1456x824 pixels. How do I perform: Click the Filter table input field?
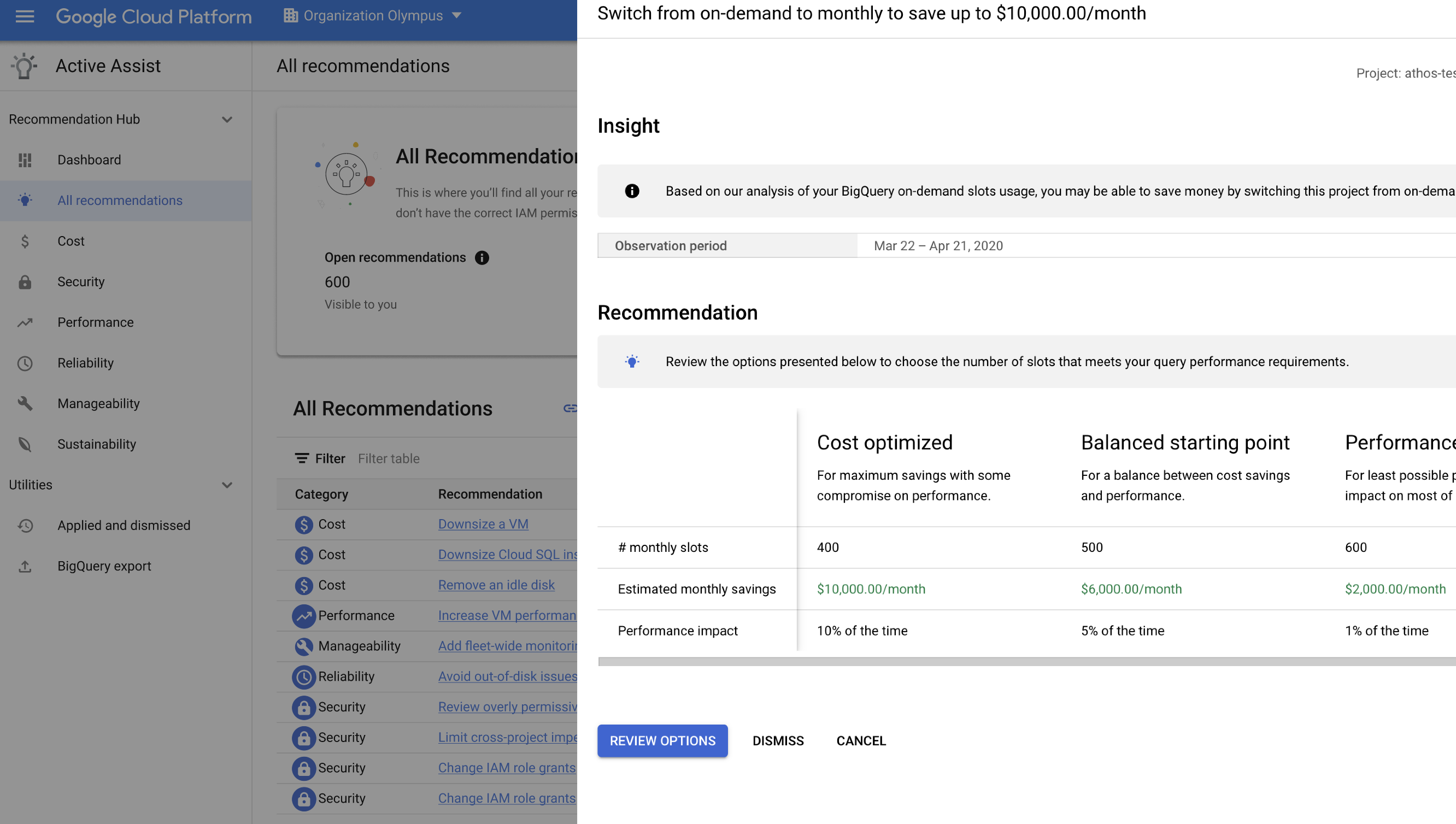tap(389, 459)
